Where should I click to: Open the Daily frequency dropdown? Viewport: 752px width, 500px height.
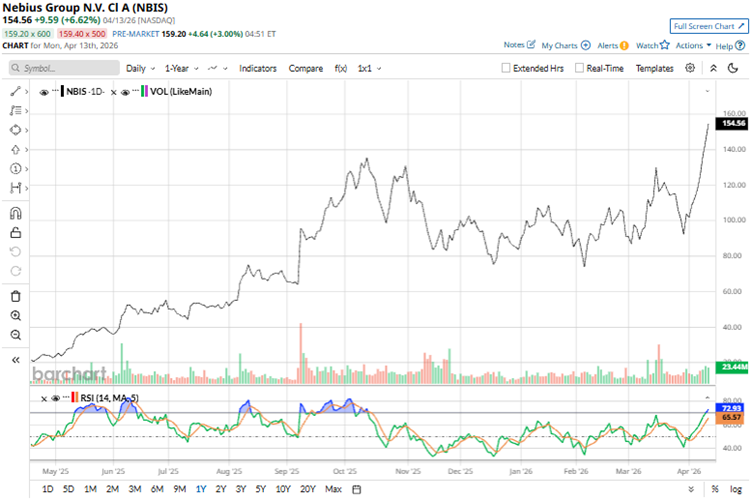[x=140, y=68]
